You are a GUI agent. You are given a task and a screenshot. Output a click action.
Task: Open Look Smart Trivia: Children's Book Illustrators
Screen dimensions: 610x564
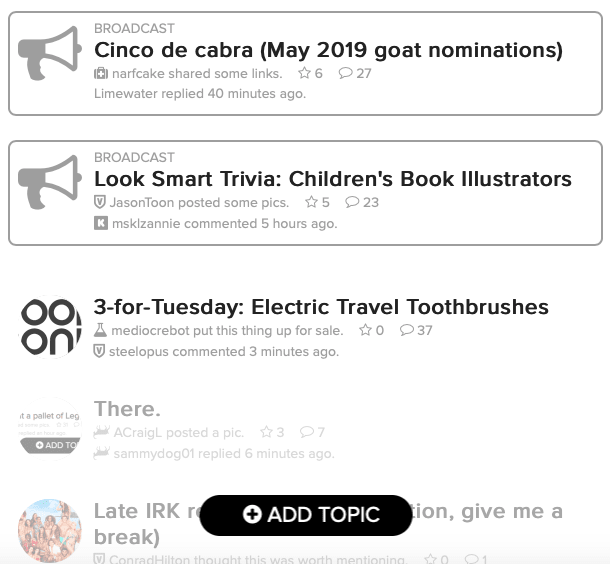pyautogui.click(x=332, y=179)
